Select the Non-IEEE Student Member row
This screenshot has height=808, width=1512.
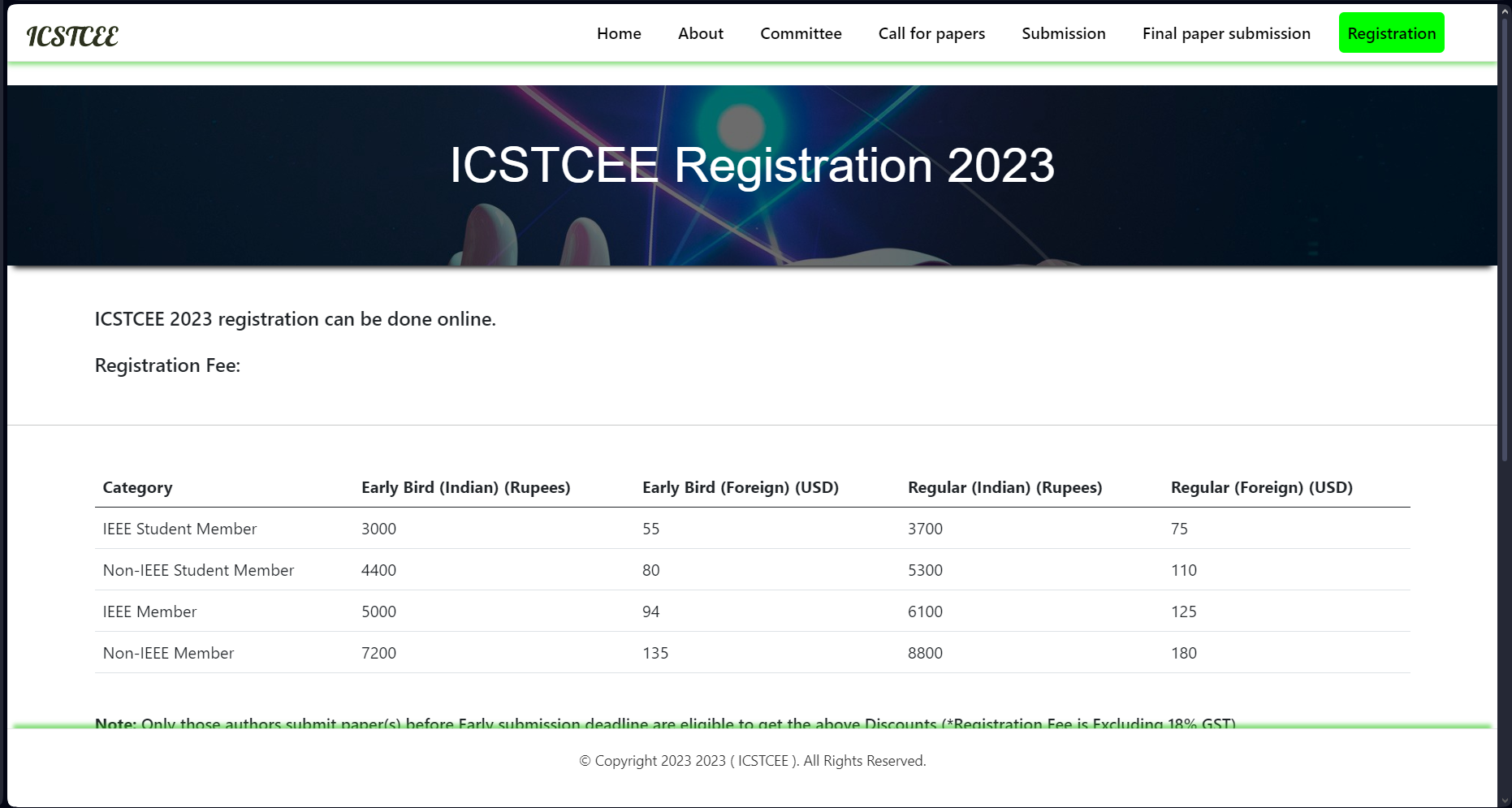tap(752, 570)
